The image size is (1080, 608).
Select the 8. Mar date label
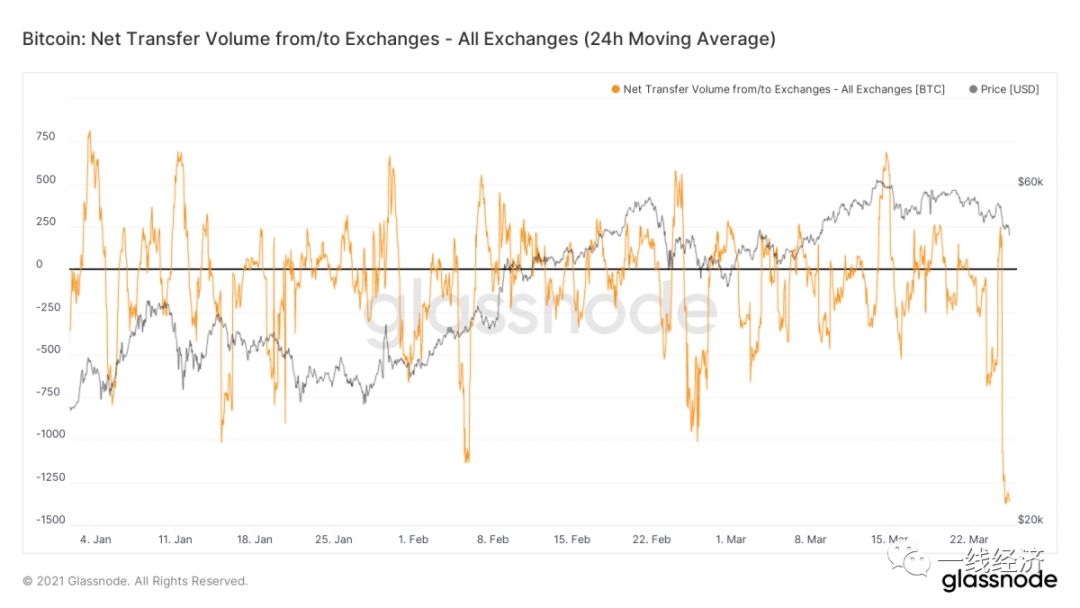pyautogui.click(x=811, y=539)
